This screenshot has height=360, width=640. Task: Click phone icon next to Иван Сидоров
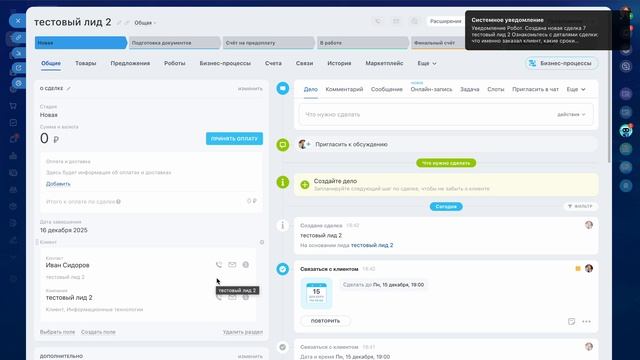pyautogui.click(x=219, y=264)
